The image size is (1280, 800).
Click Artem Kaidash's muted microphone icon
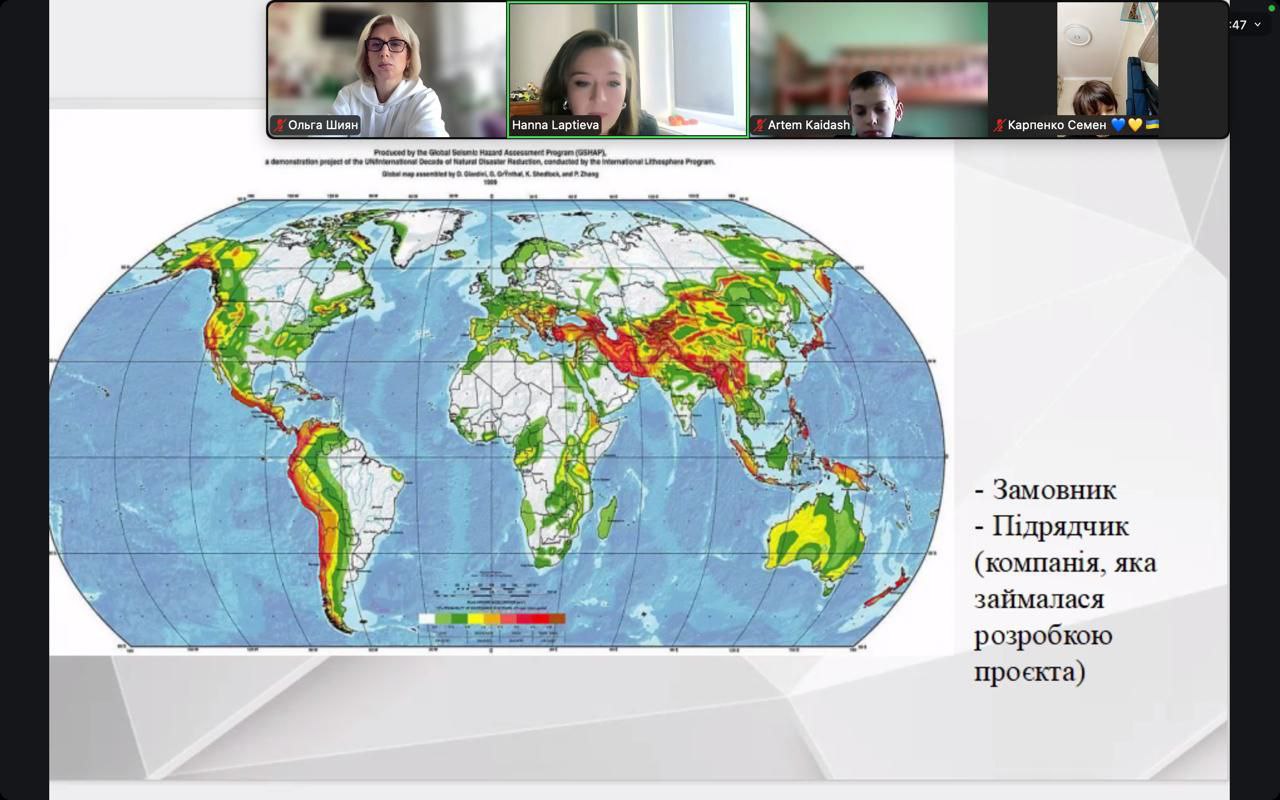click(x=760, y=126)
